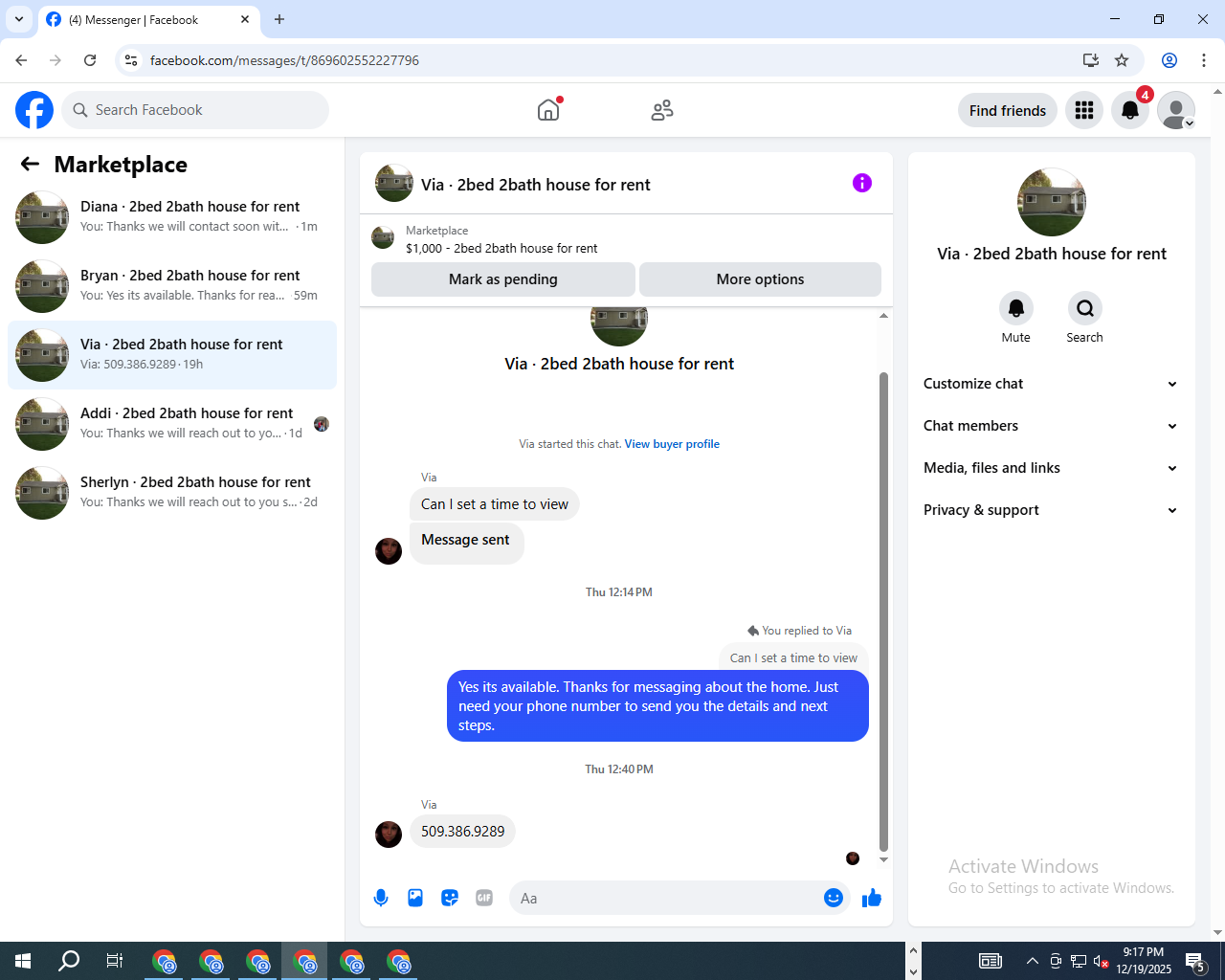Image resolution: width=1225 pixels, height=980 pixels.
Task: Click the 'Message sent' bubble
Action: point(466,544)
